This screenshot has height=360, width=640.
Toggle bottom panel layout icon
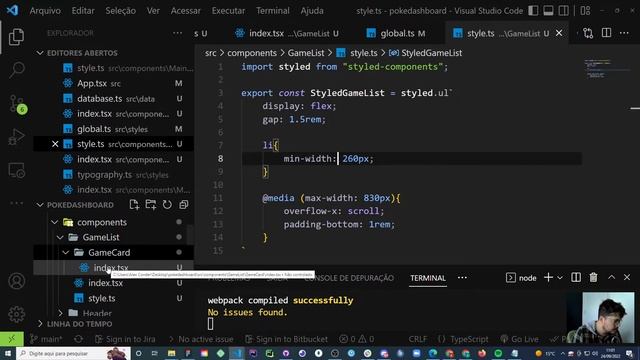coord(548,11)
